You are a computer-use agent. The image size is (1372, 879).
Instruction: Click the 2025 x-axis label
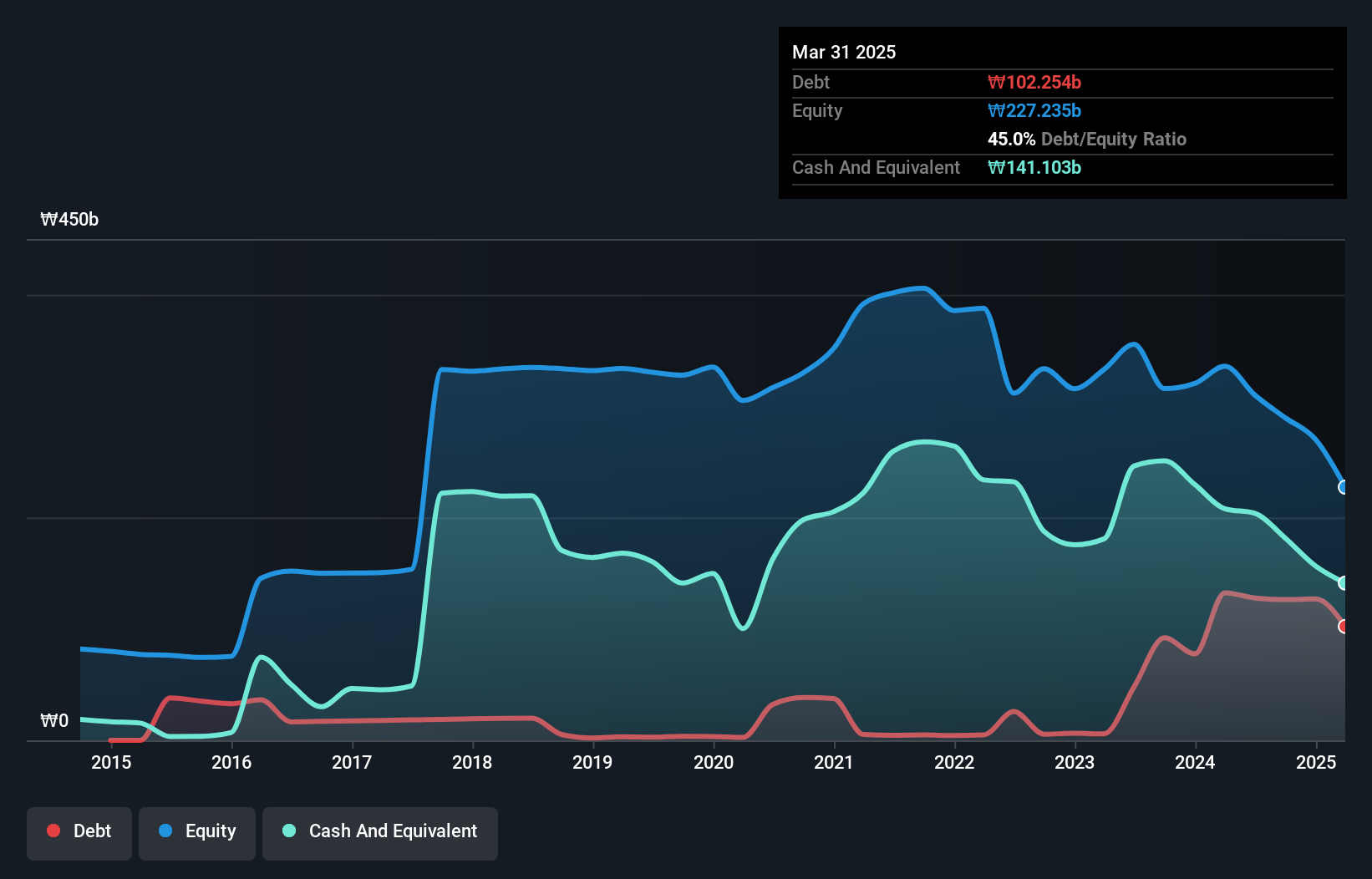tap(1316, 762)
